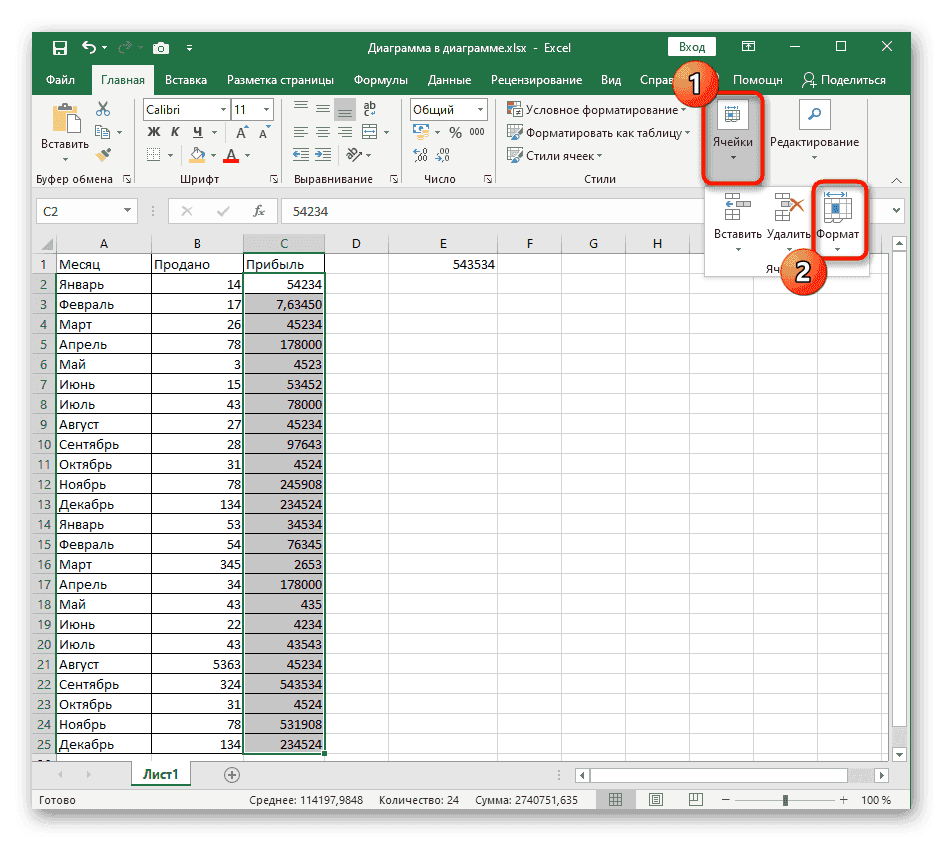The height and width of the screenshot is (841, 943).
Task: Click the Вход sign-in button
Action: (x=692, y=47)
